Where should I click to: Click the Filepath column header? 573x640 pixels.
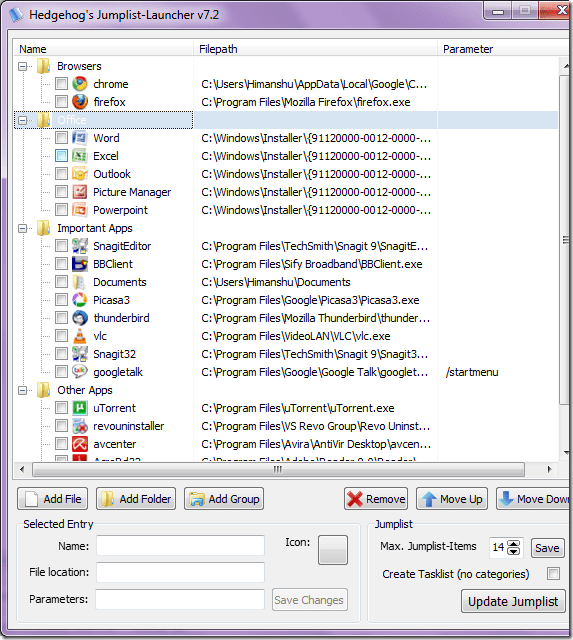(315, 49)
